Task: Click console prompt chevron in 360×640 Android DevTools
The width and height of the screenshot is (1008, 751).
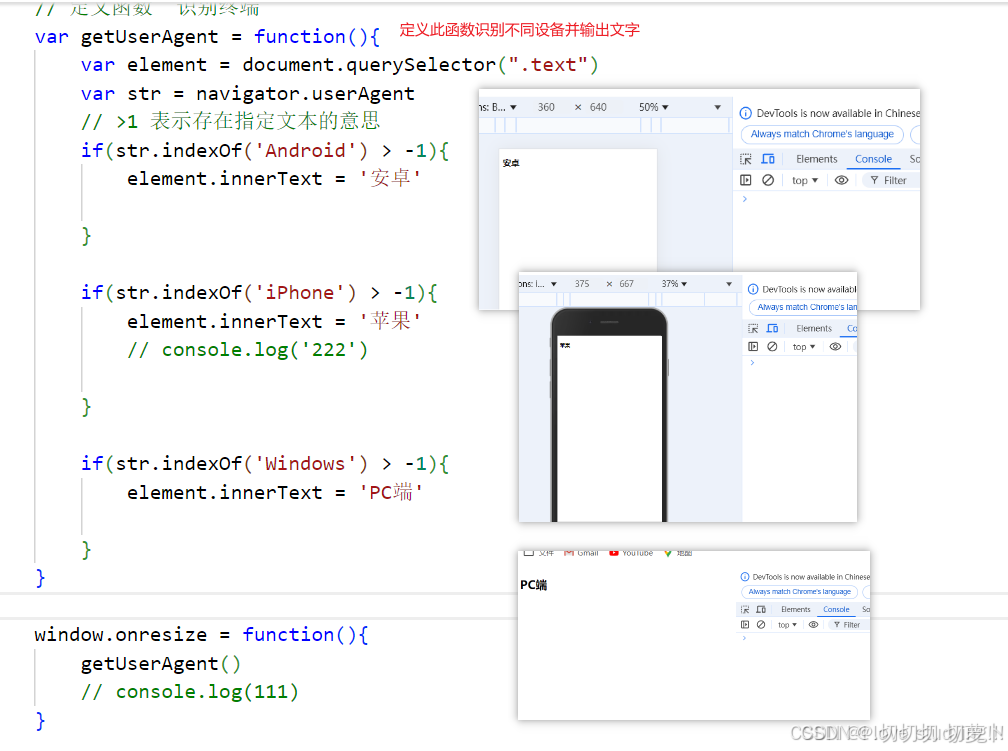Action: (744, 199)
